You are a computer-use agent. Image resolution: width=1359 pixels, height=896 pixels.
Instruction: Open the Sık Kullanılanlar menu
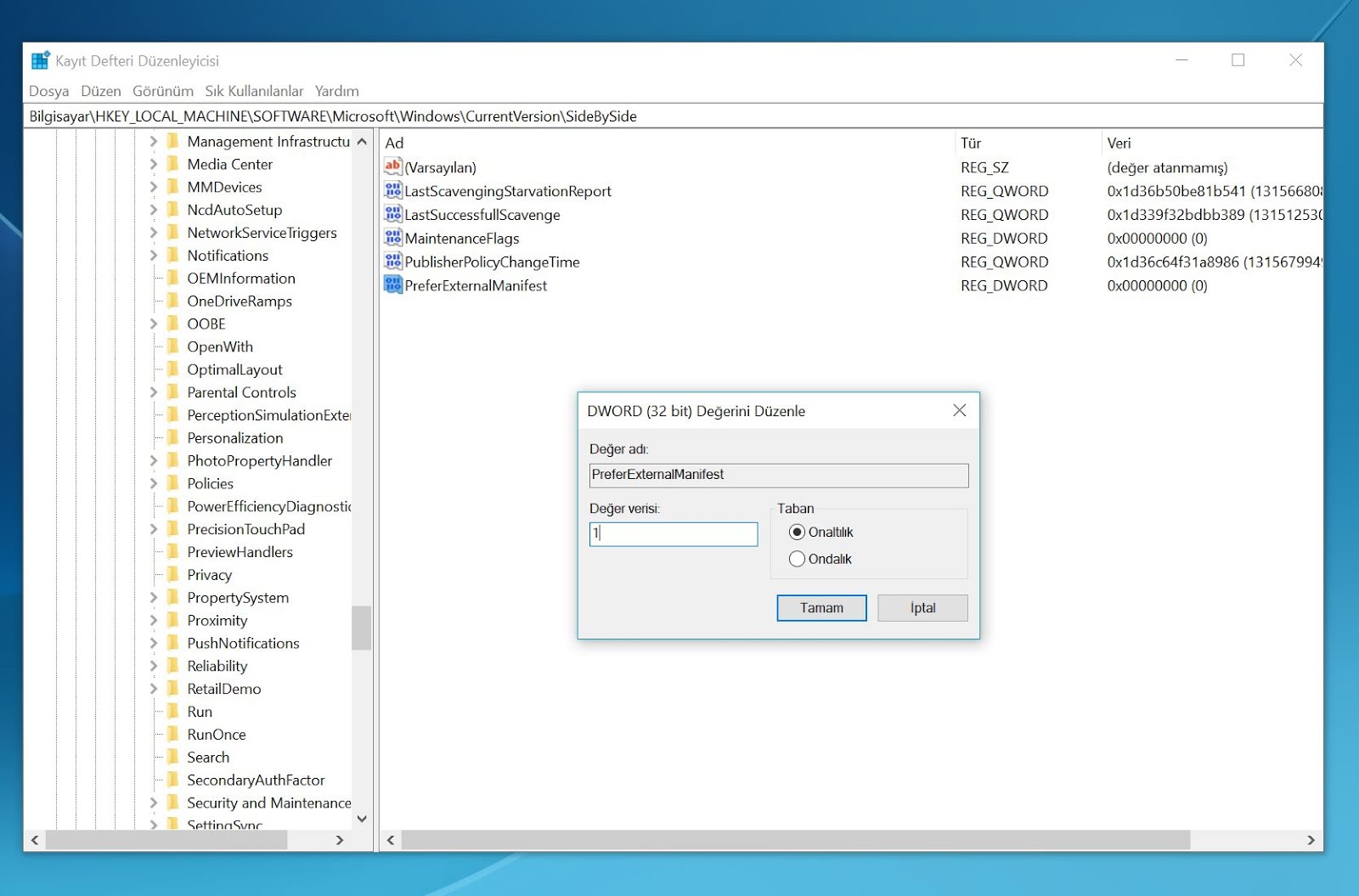tap(254, 91)
